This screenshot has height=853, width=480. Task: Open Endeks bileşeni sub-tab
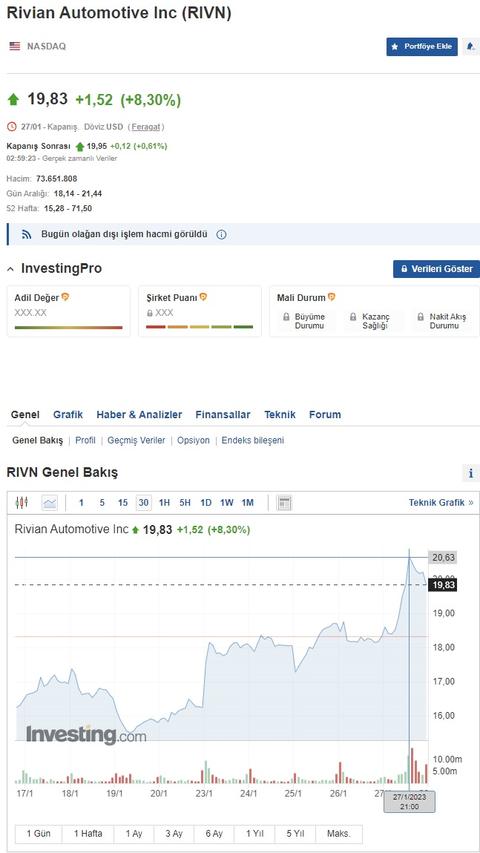(253, 440)
